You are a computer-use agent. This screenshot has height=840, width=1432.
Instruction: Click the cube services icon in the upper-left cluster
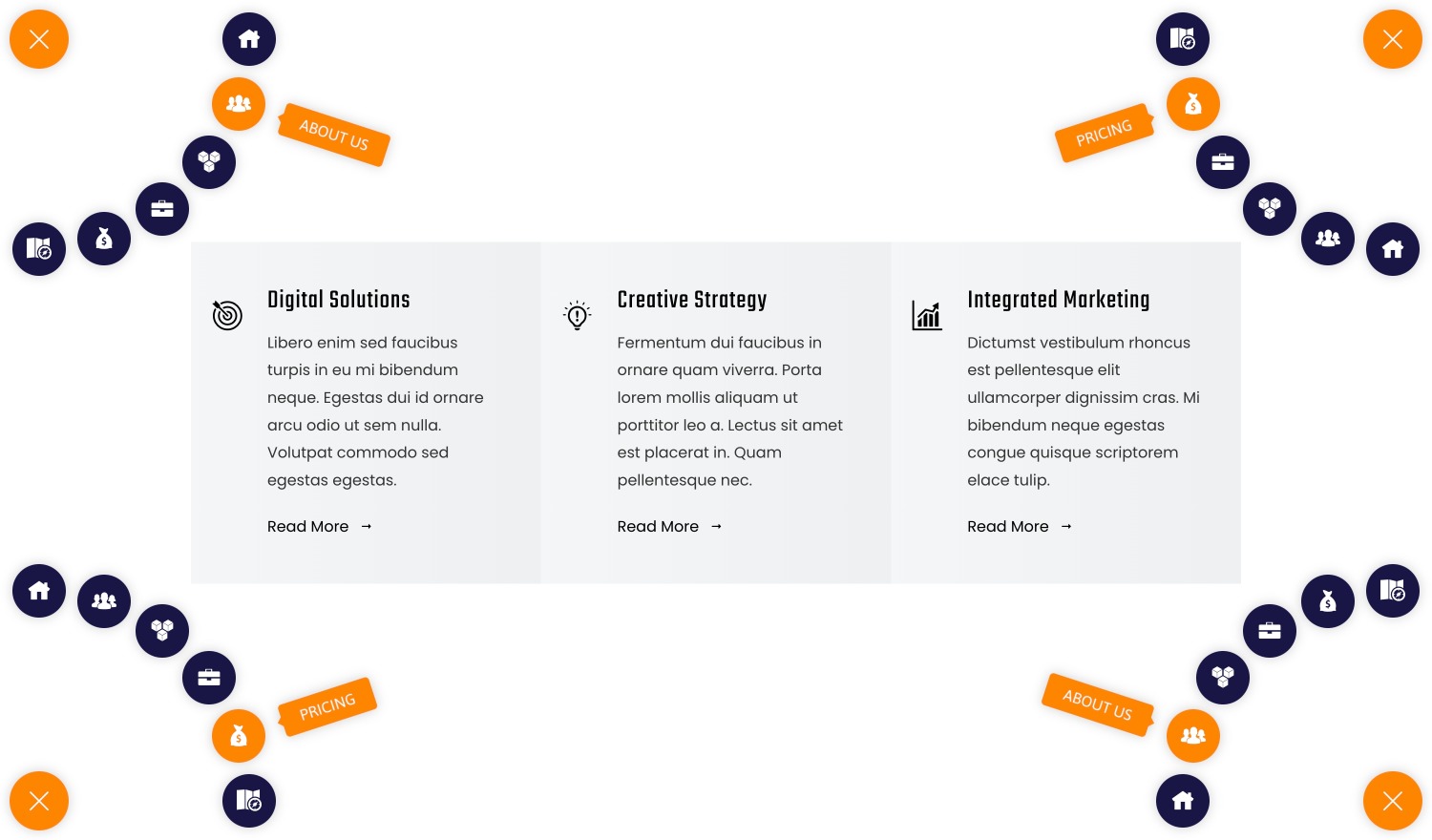tap(208, 162)
